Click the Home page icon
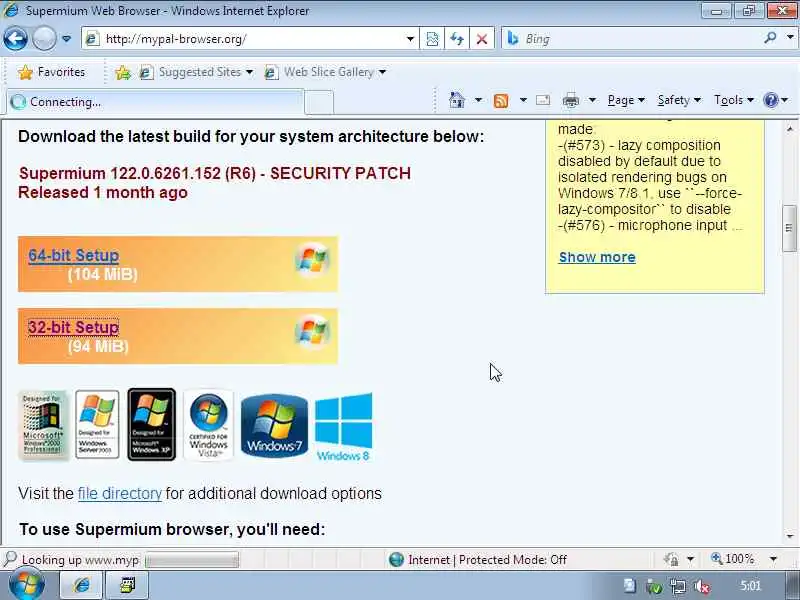800x600 pixels. (457, 100)
